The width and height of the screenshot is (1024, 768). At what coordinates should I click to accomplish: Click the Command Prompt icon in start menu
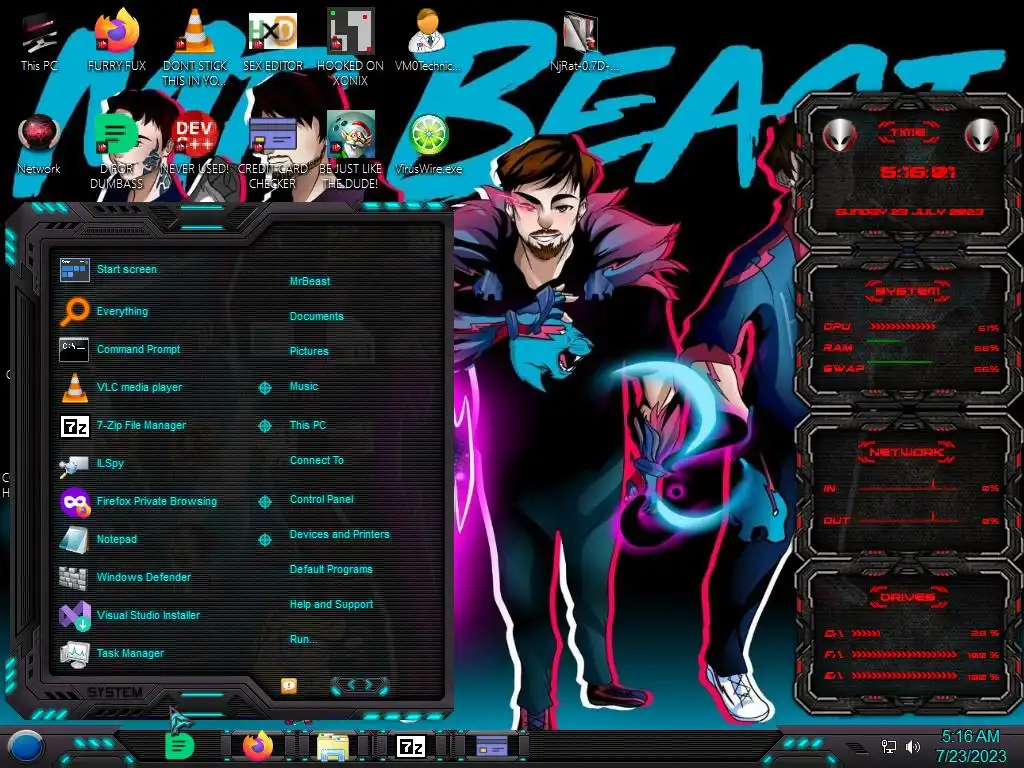pos(74,349)
